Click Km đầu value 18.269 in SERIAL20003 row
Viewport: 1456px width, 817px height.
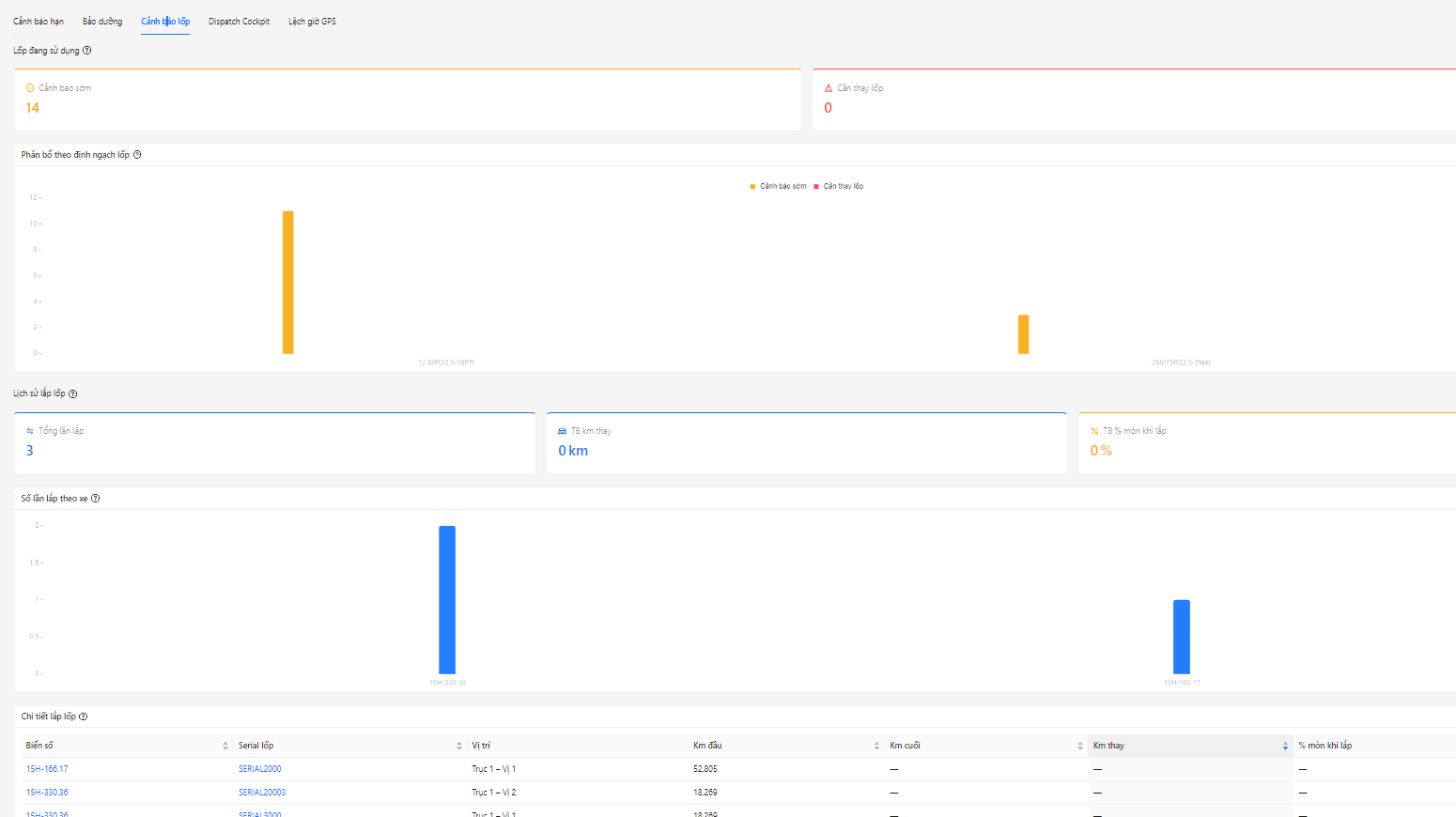pos(705,793)
